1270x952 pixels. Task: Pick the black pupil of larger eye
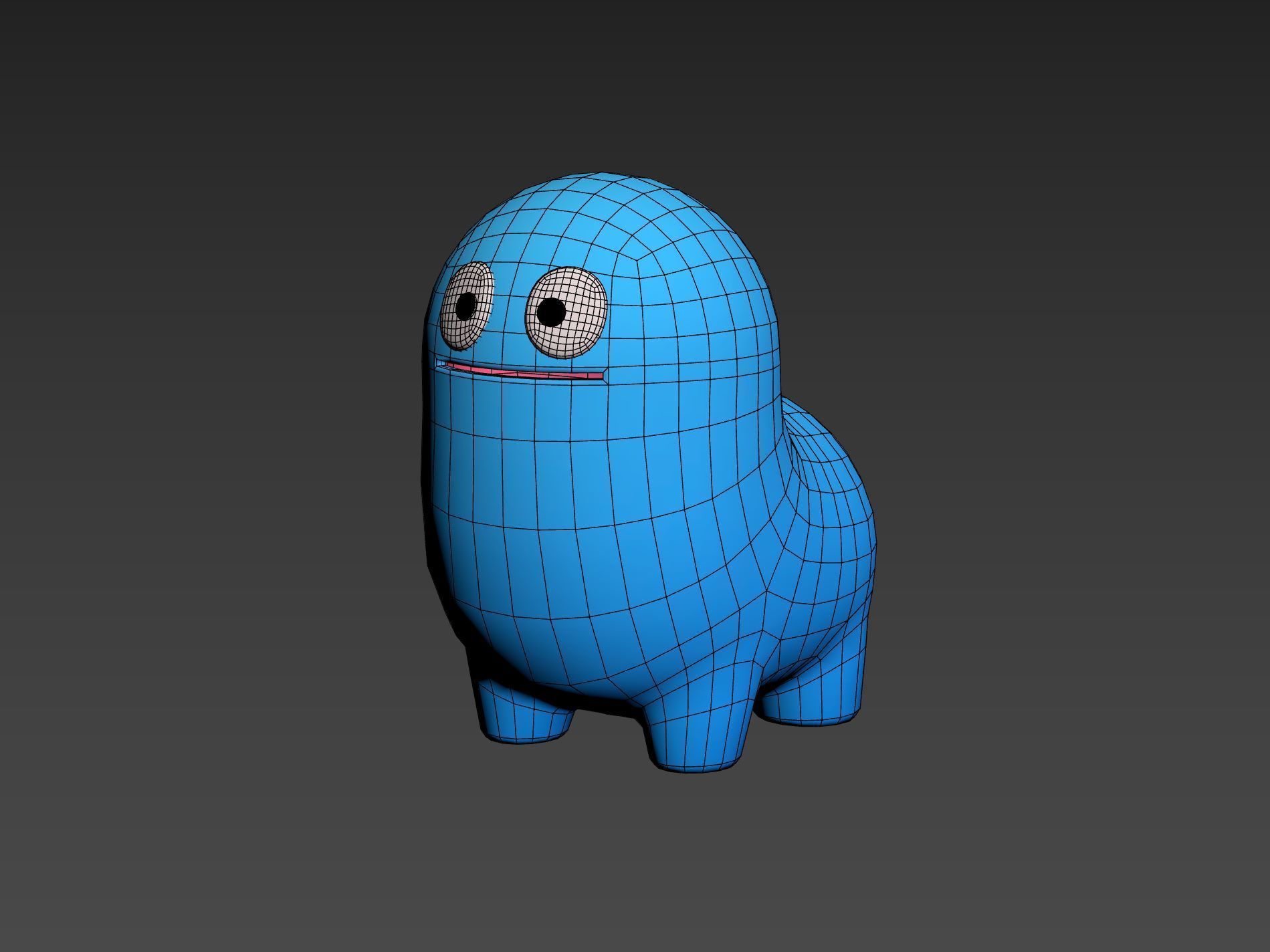click(x=551, y=312)
